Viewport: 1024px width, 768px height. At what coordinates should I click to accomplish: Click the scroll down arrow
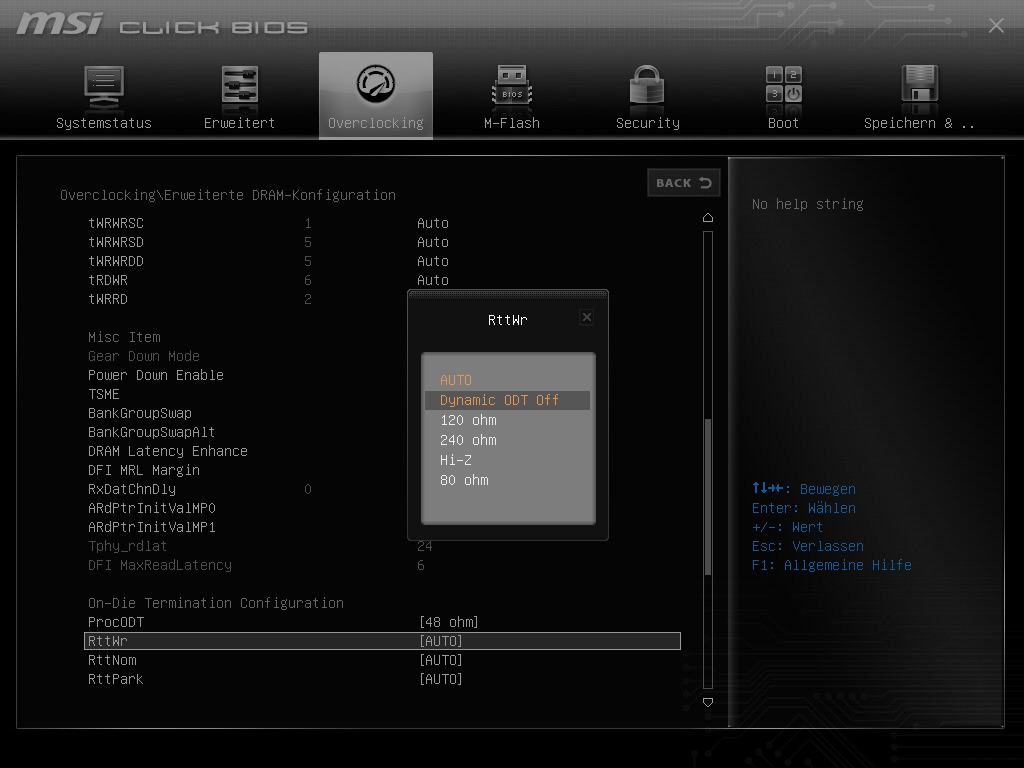coord(707,702)
